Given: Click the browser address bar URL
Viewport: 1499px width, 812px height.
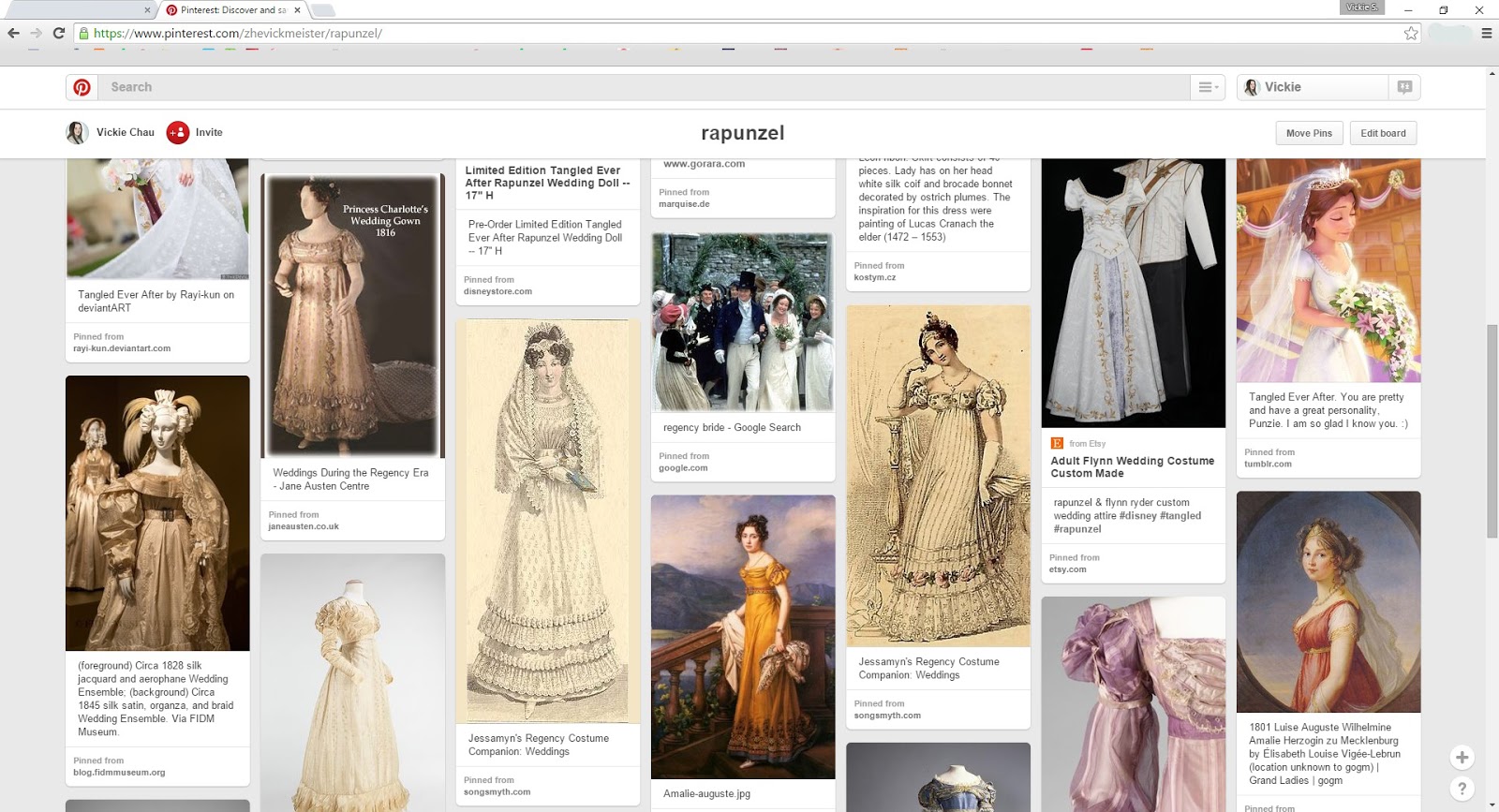Looking at the screenshot, I should tap(238, 33).
